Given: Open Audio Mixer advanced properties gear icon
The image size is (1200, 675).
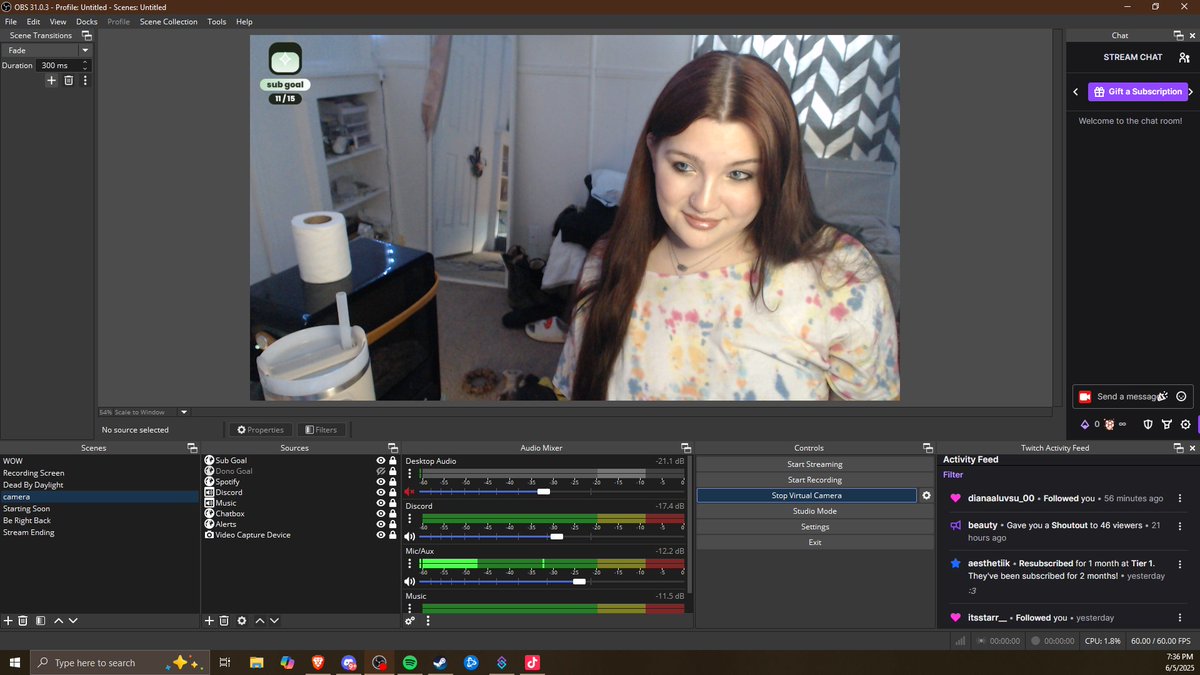Looking at the screenshot, I should 410,621.
